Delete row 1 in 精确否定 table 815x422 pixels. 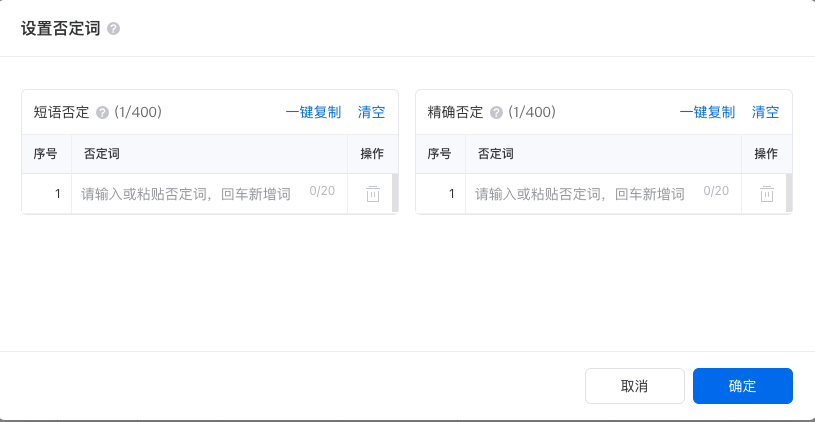coord(766,194)
